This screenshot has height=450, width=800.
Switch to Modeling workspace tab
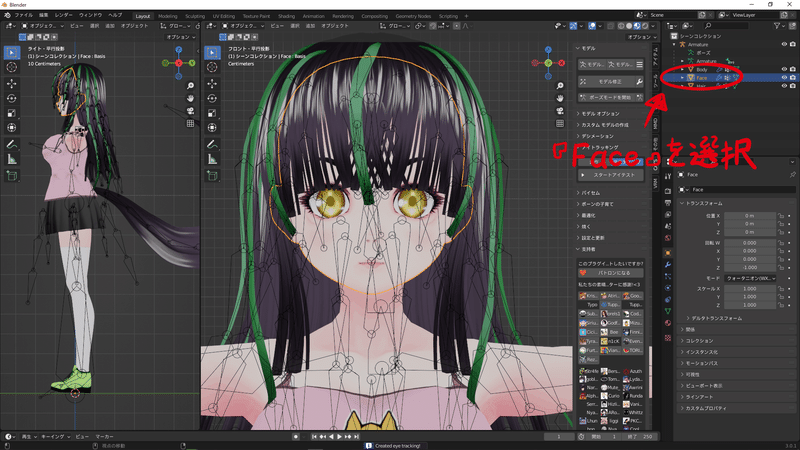167,16
